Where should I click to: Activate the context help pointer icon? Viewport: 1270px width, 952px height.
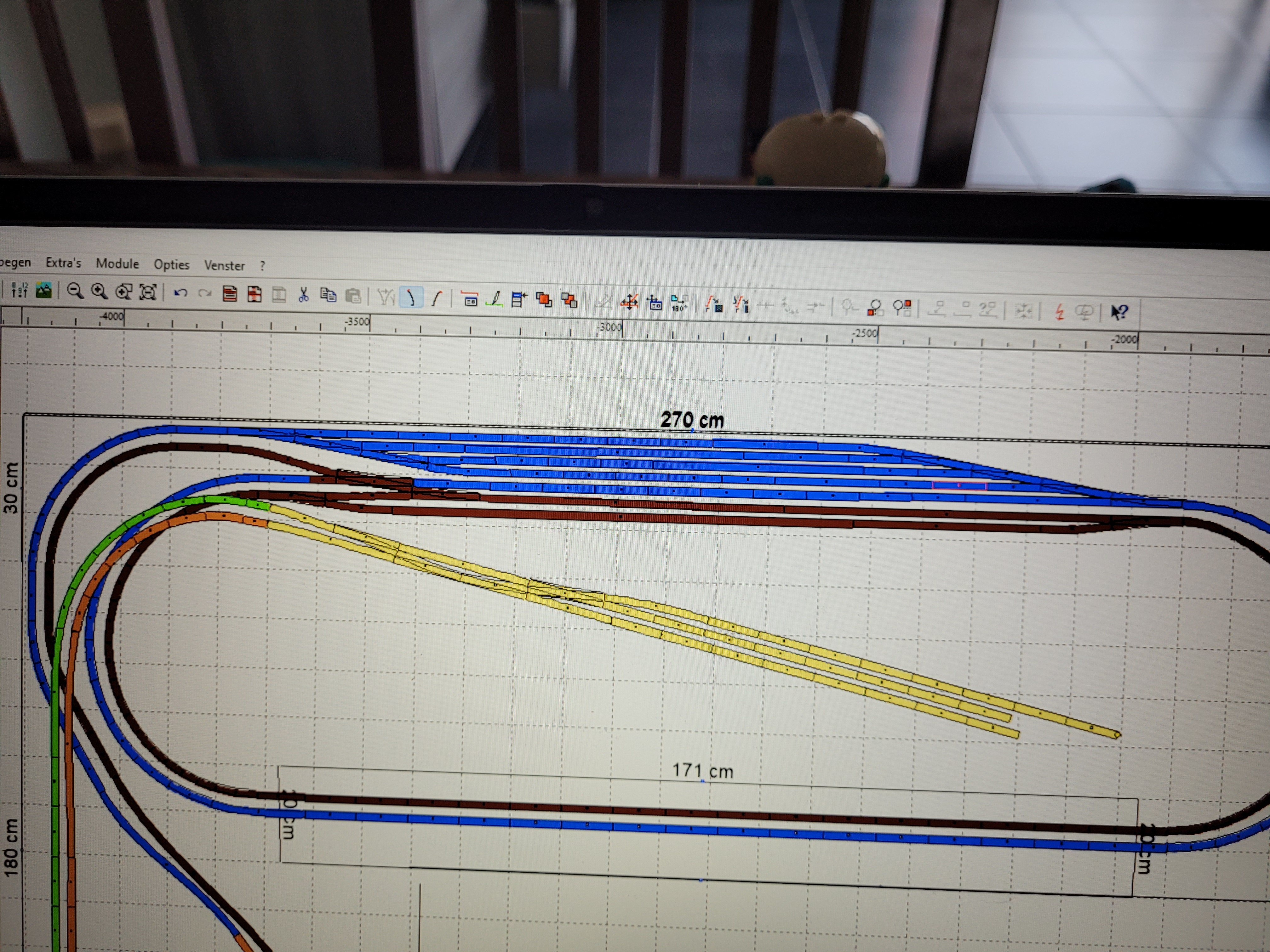tap(1119, 313)
